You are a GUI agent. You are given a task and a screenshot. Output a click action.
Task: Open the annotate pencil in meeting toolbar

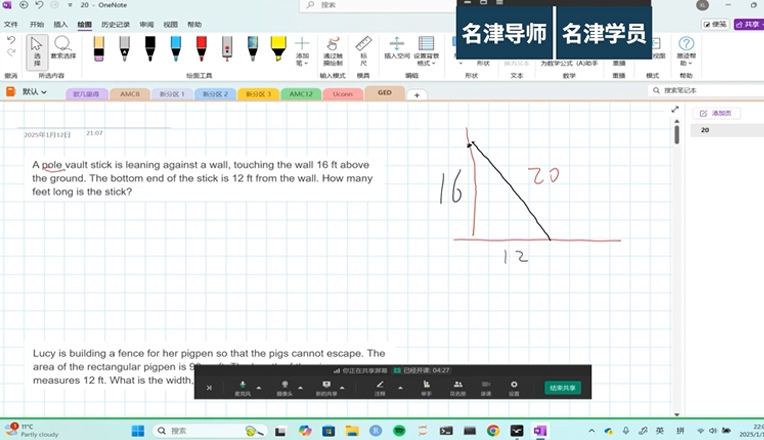[x=379, y=387]
